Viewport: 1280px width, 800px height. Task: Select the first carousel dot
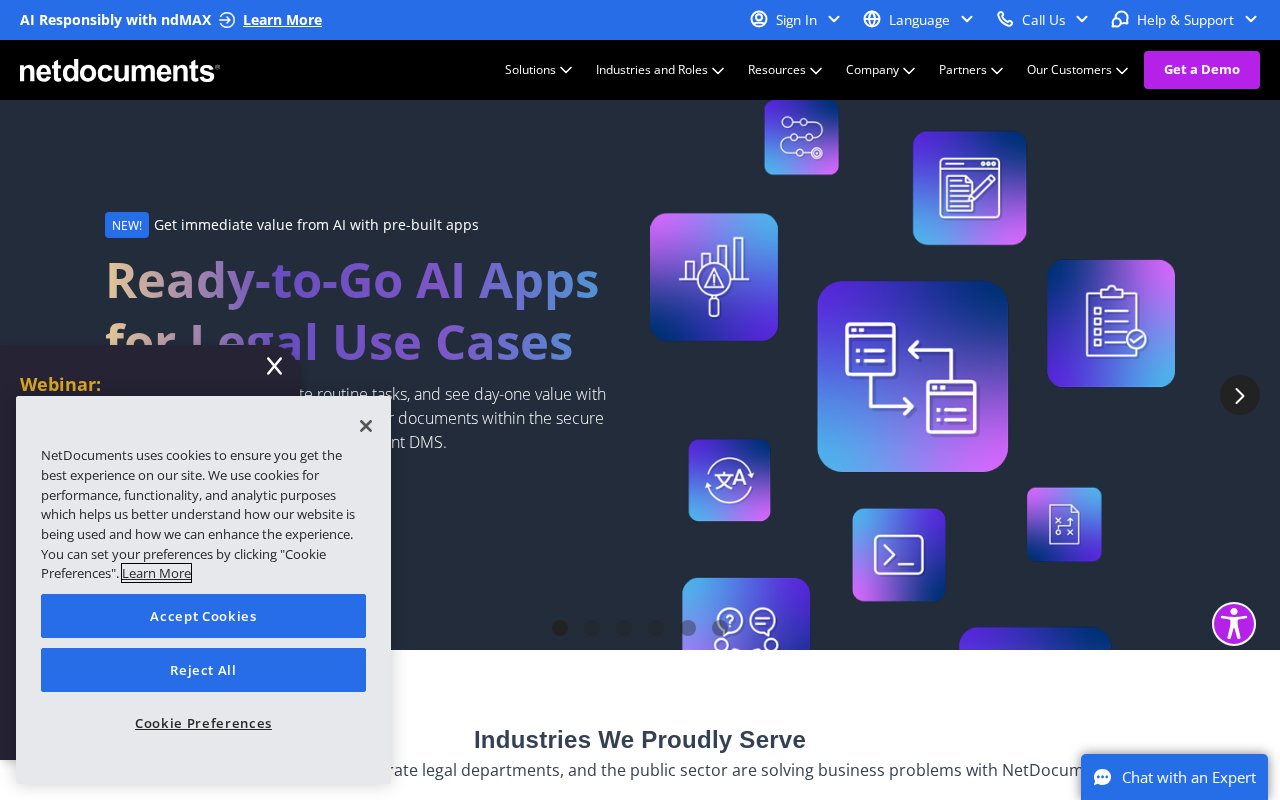560,628
